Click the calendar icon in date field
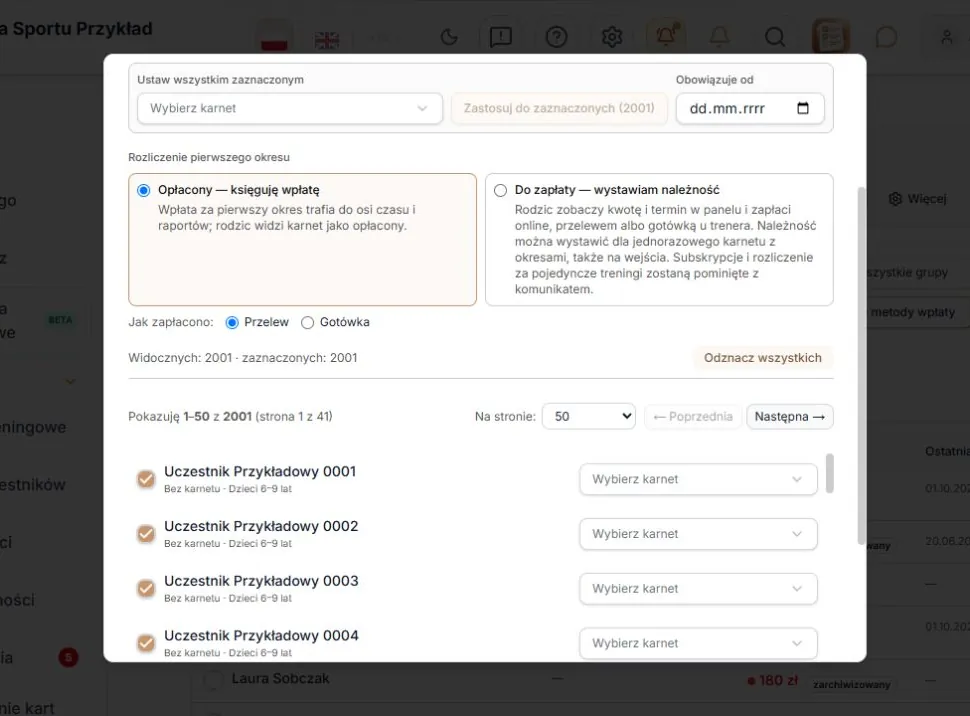The width and height of the screenshot is (970, 716). 802,108
